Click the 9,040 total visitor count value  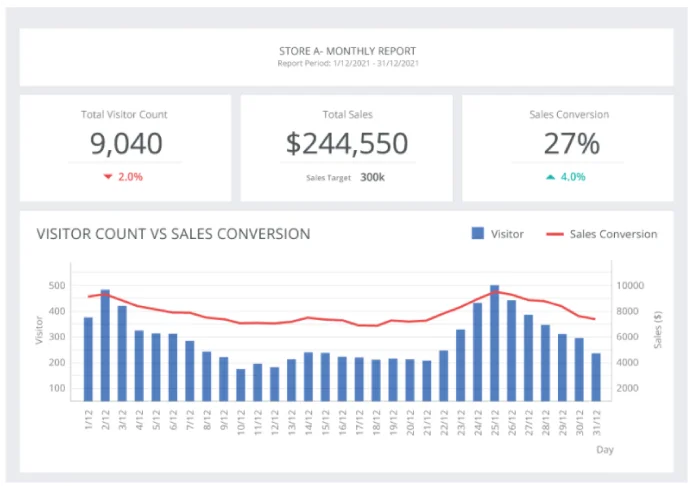point(126,144)
